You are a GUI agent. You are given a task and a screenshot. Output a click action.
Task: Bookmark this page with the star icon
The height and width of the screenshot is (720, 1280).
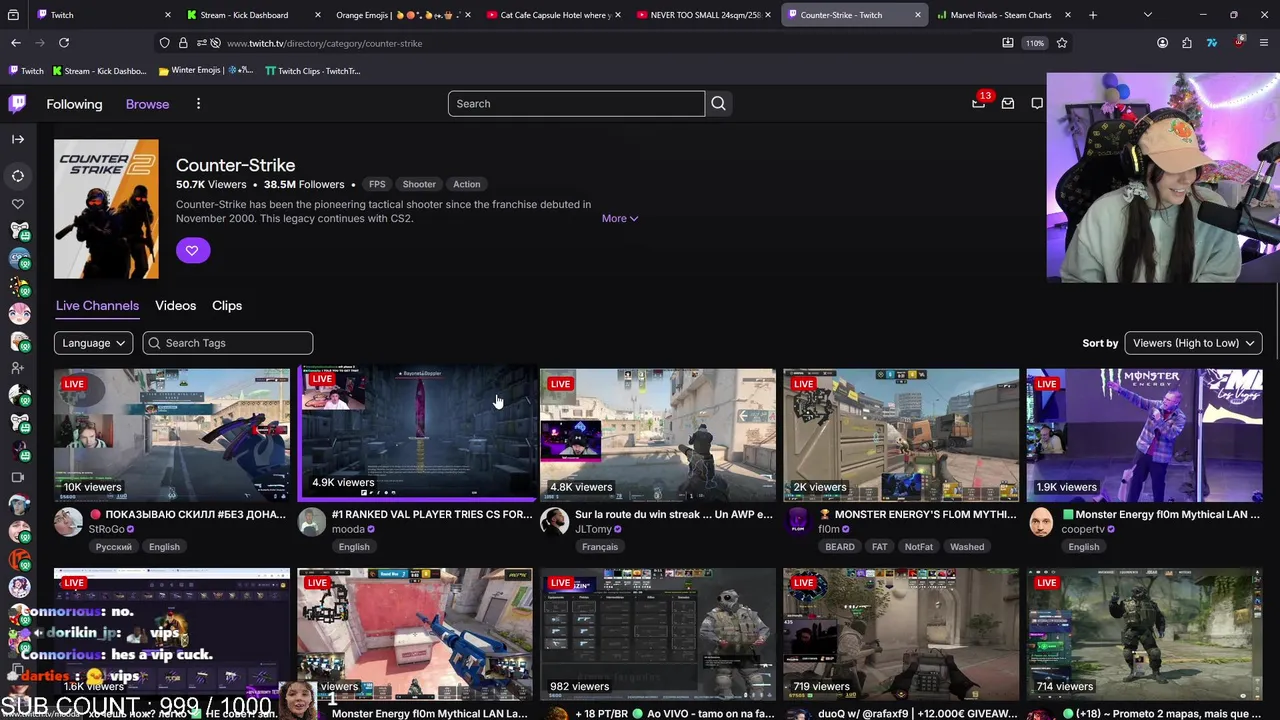(x=1062, y=43)
